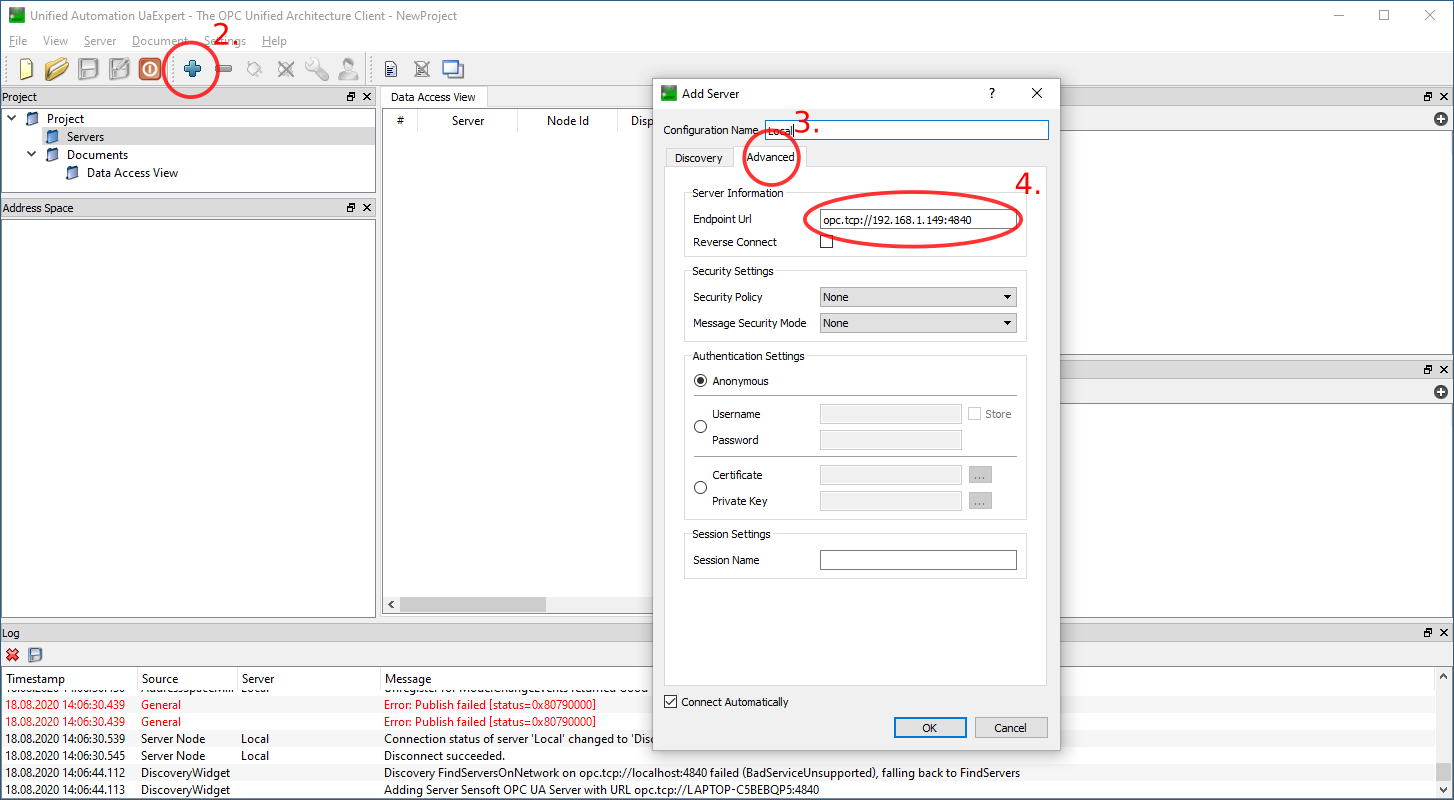The width and height of the screenshot is (1454, 800).
Task: Open the File menu
Action: point(18,41)
